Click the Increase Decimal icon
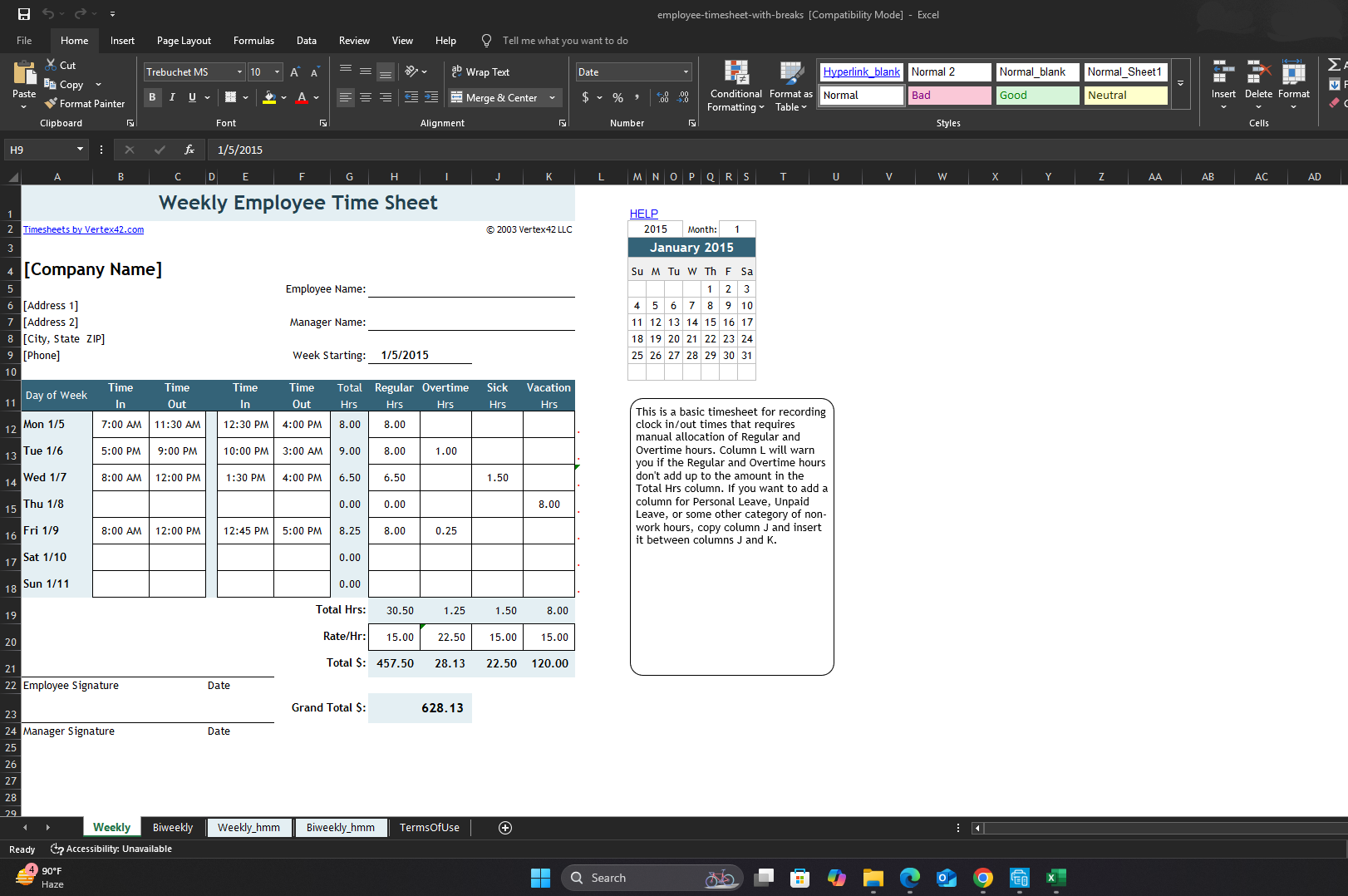Viewport: 1348px width, 896px height. click(661, 97)
